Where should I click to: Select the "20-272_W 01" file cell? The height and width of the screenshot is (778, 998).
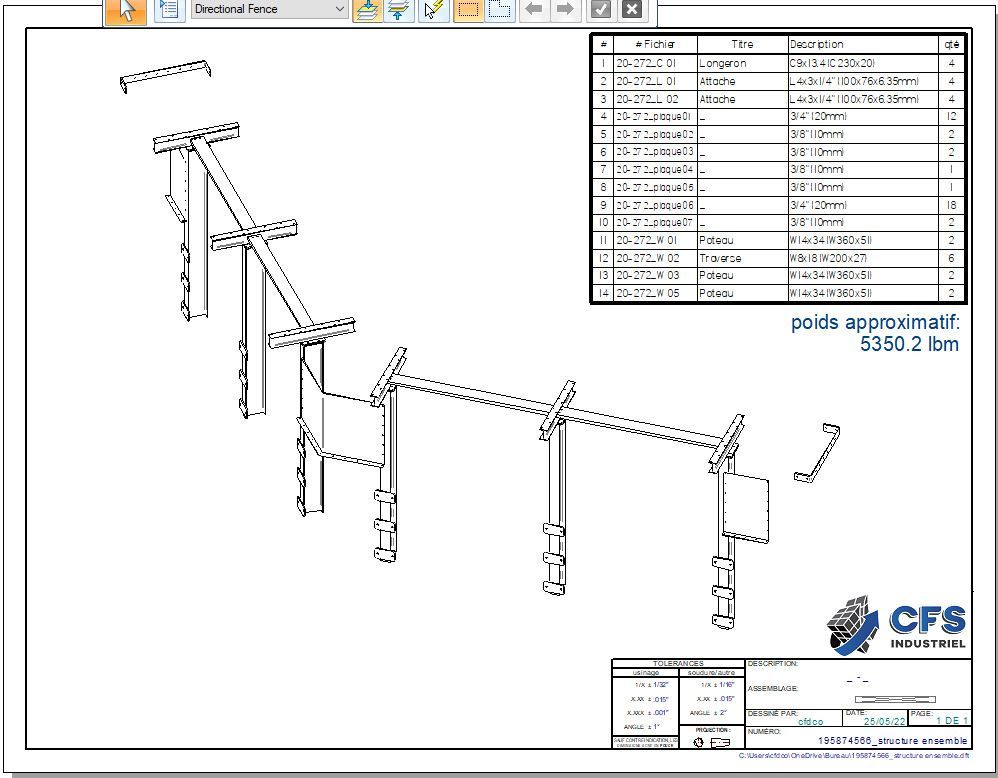click(655, 240)
